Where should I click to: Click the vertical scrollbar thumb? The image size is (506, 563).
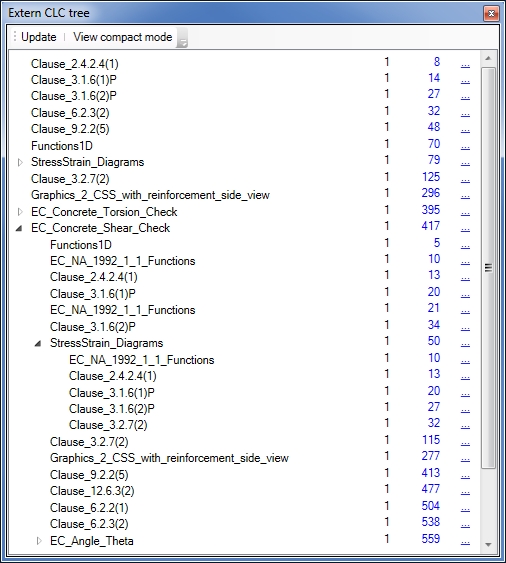coord(488,267)
